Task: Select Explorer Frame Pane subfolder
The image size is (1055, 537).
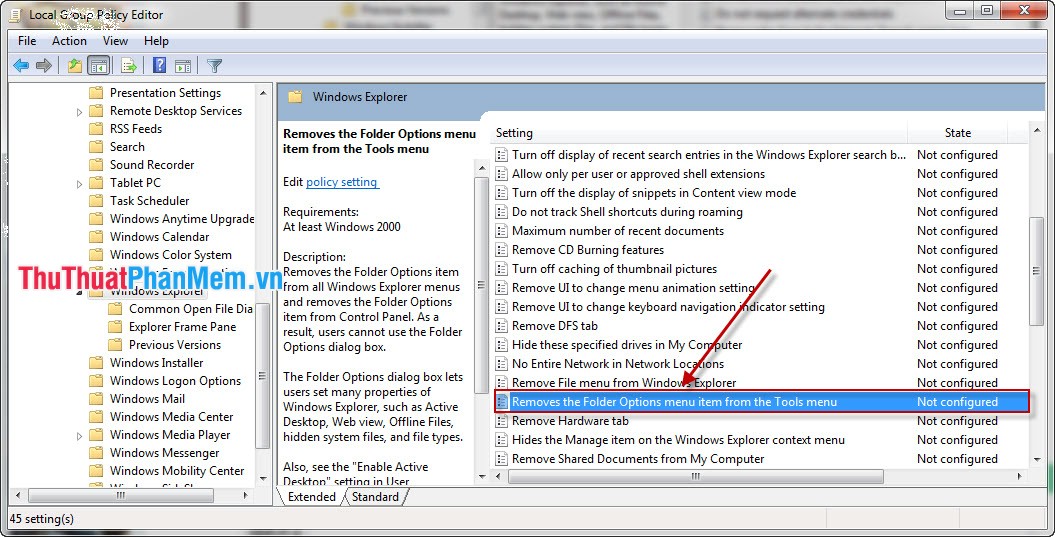Action: tap(182, 326)
